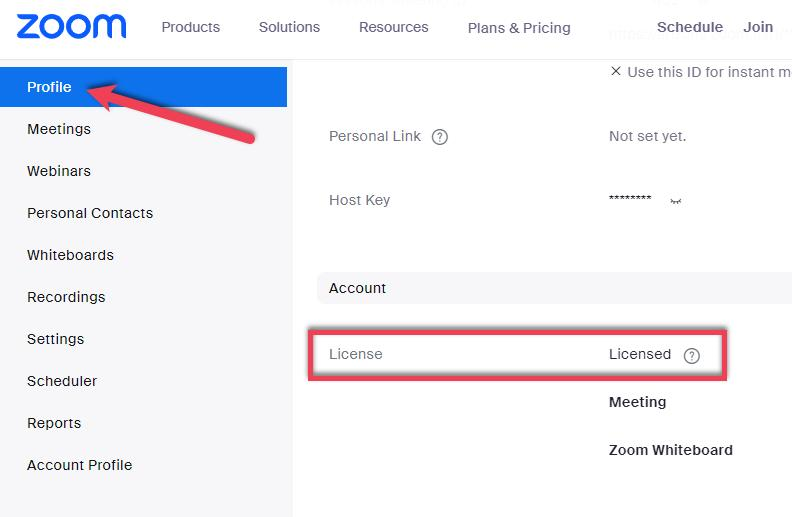The image size is (792, 517).
Task: Reveal Host Key with eye icon
Action: point(676,201)
